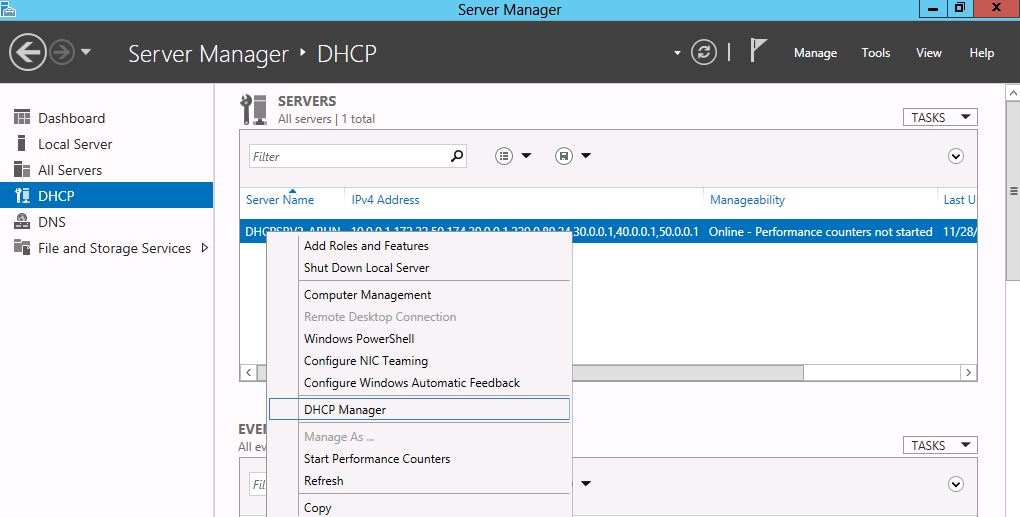Screen dimensions: 1020x517
Task: Open the navigation history dropdown arrow
Action: (86, 52)
